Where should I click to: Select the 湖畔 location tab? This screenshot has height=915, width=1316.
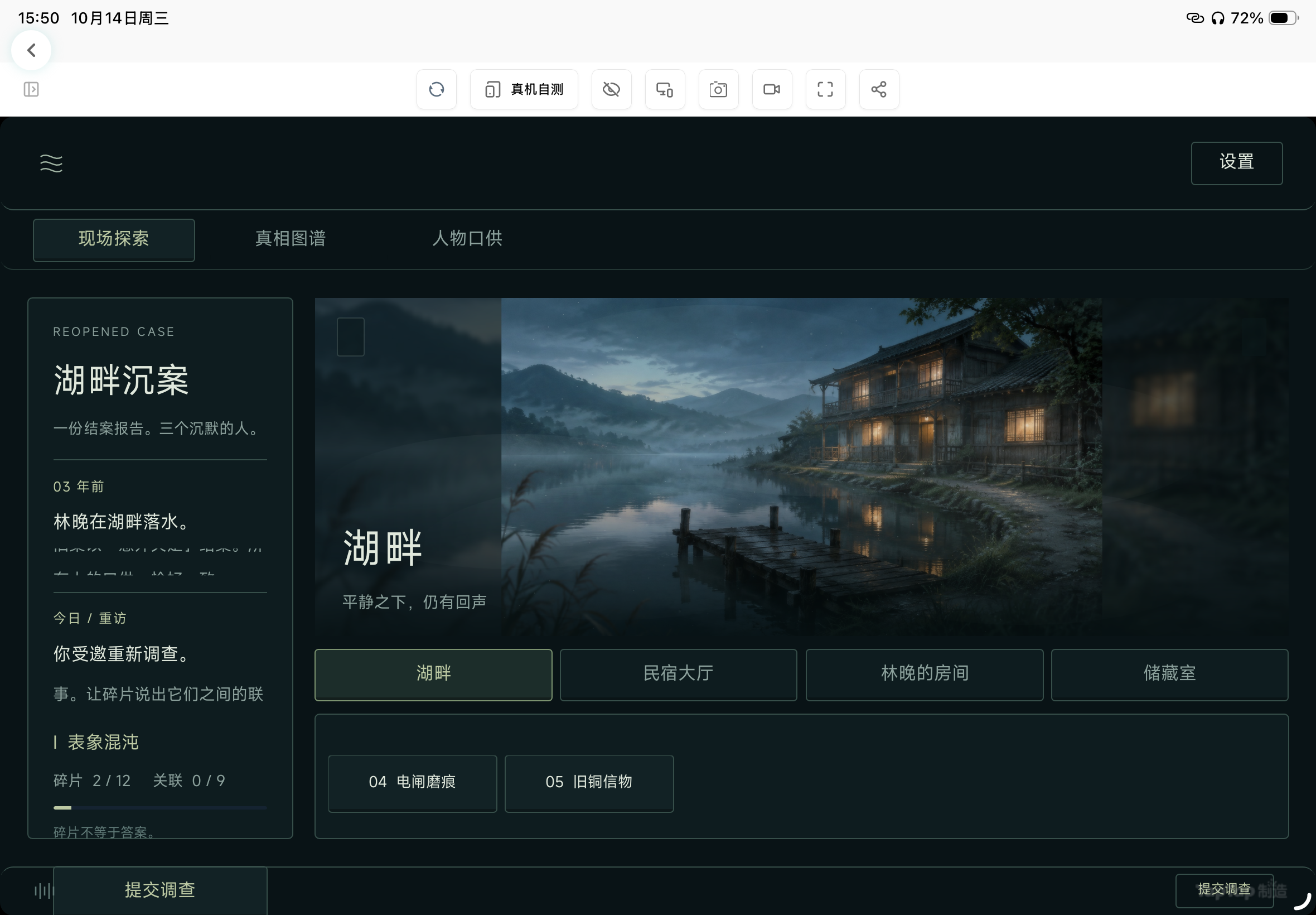tap(434, 675)
